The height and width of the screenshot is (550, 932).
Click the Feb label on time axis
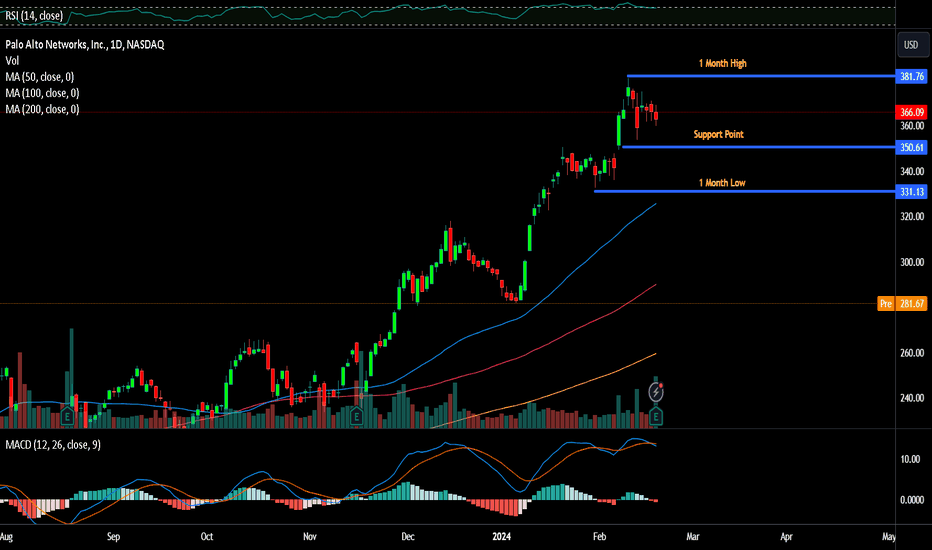point(599,536)
